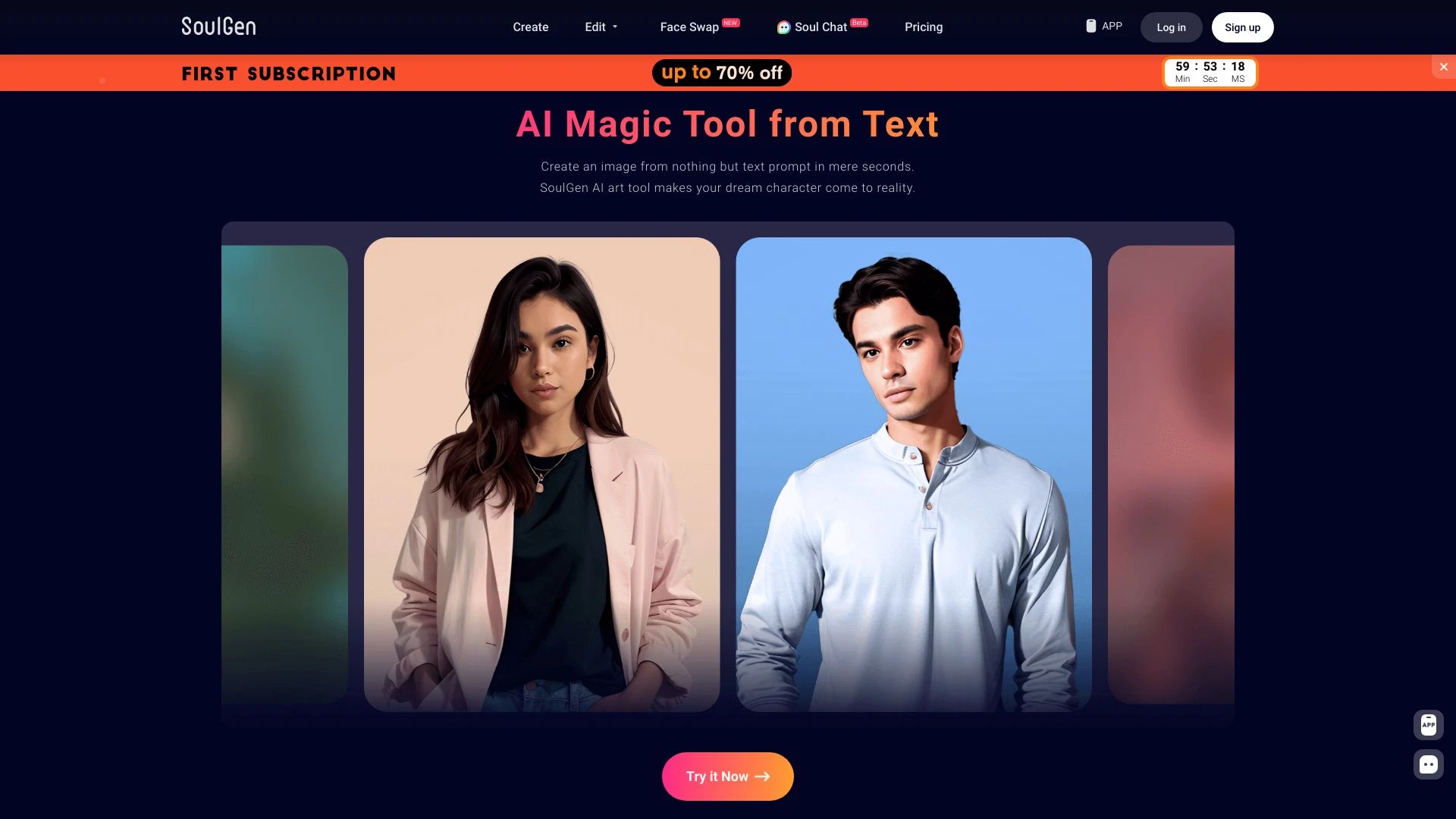Click the Sign up button

click(1242, 27)
